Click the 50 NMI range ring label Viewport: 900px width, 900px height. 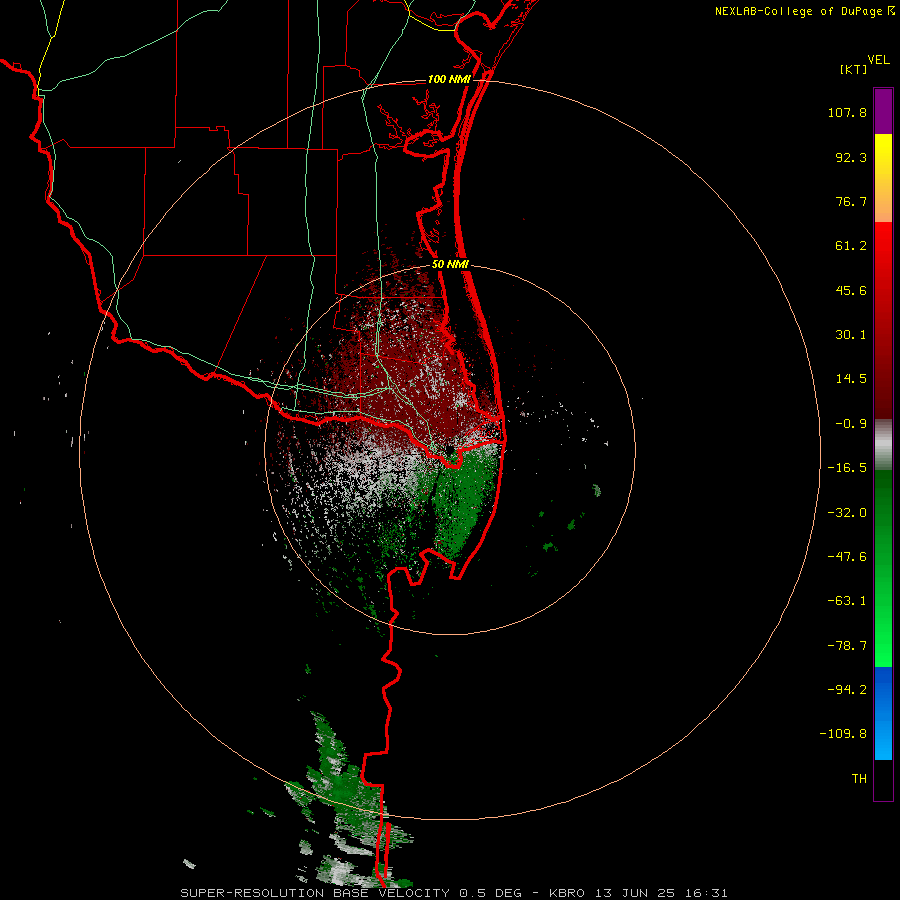pyautogui.click(x=450, y=265)
